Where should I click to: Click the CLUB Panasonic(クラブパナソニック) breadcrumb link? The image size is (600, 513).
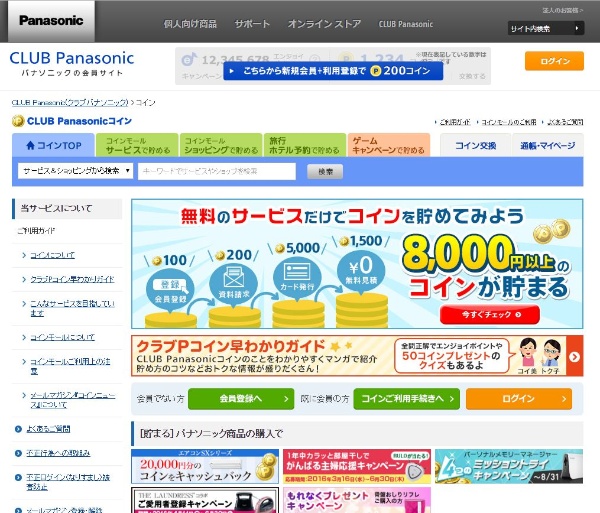point(70,103)
